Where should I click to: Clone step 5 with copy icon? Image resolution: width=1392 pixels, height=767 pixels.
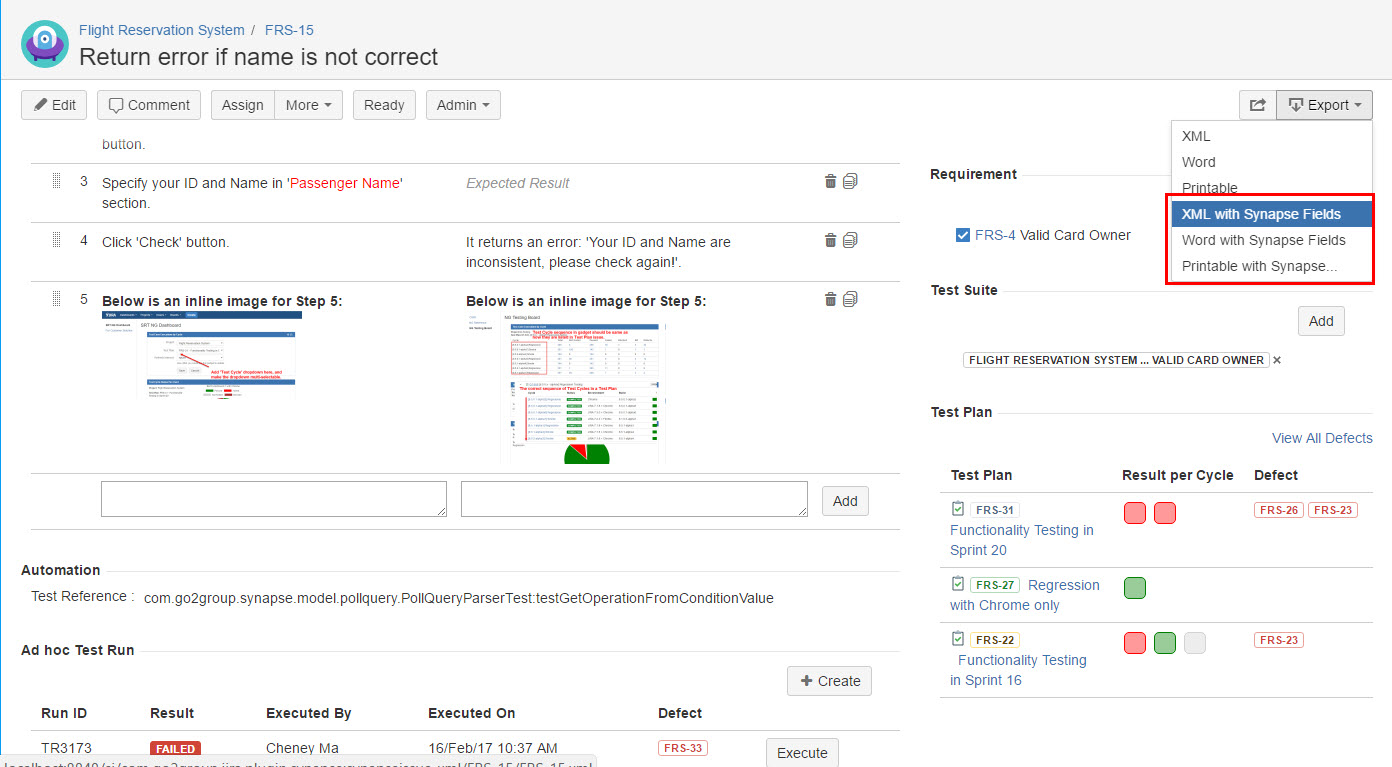coord(850,299)
